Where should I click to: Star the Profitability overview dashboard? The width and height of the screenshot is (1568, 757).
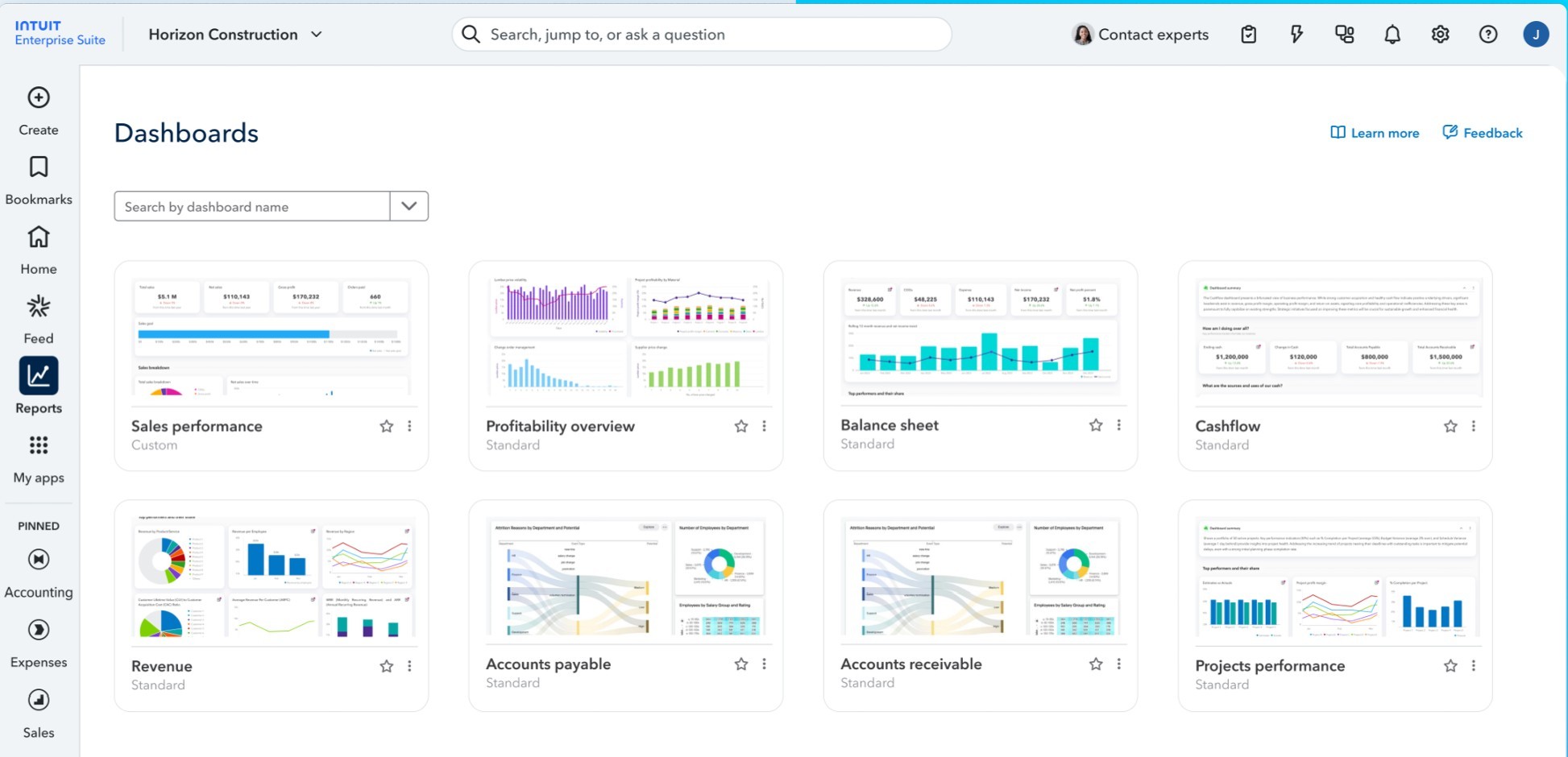point(741,426)
